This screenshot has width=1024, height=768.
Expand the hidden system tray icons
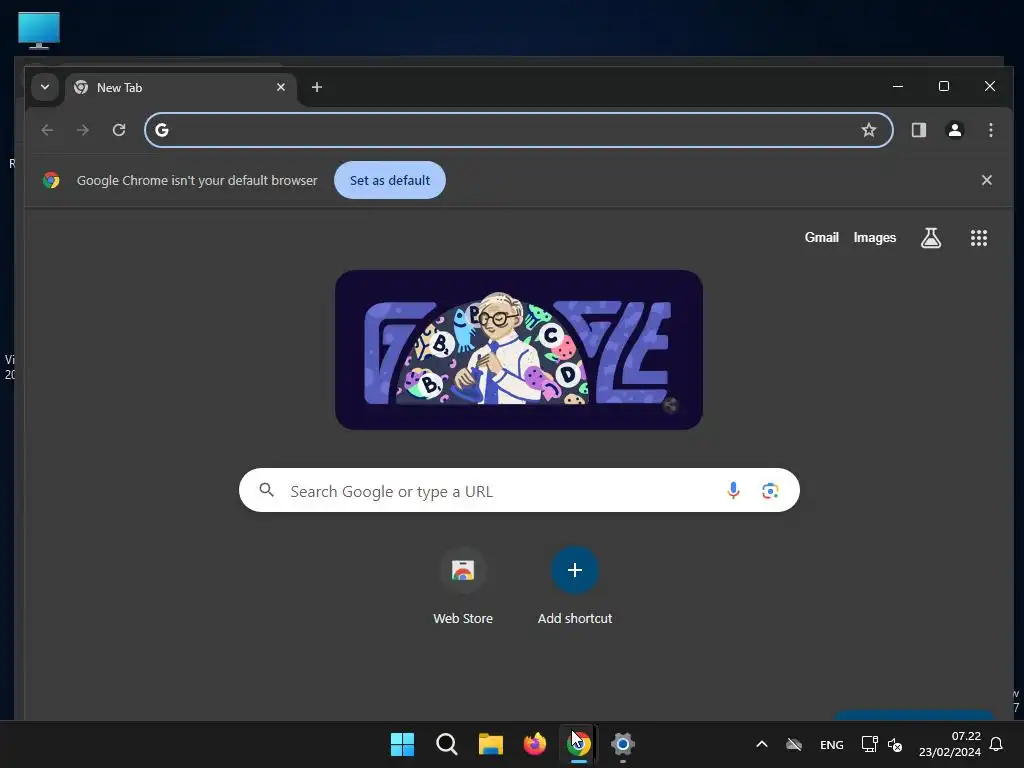point(761,744)
